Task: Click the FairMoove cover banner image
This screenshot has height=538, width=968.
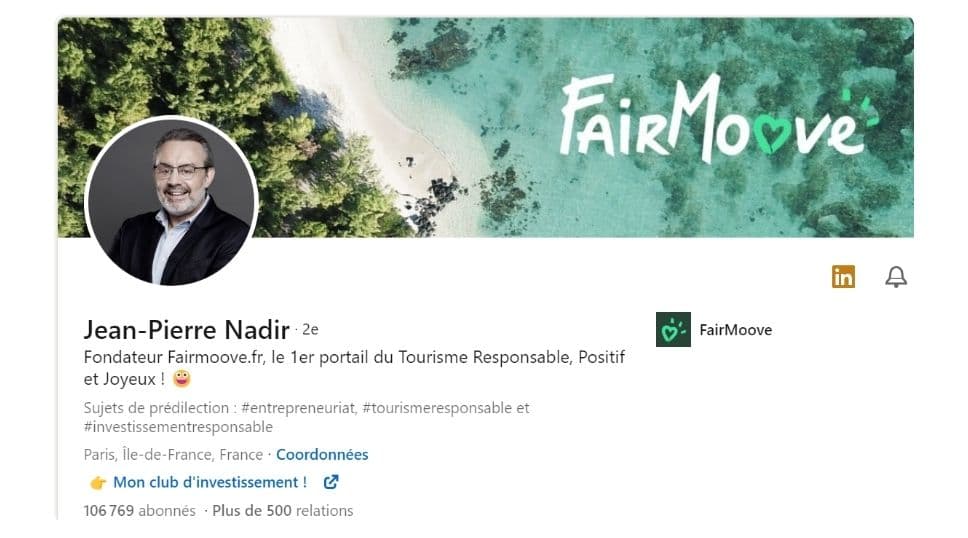Action: coord(485,127)
